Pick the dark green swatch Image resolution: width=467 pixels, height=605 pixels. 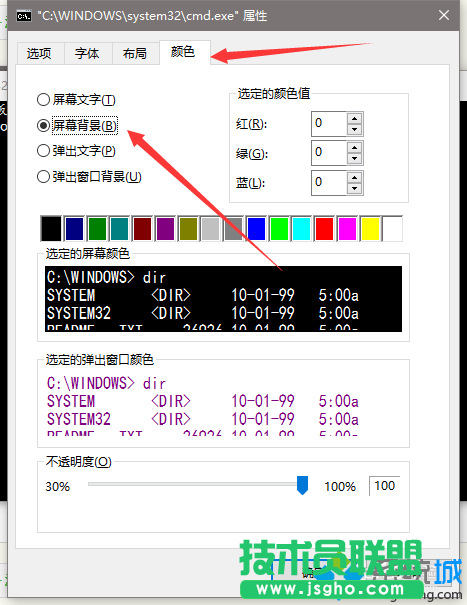point(97,229)
